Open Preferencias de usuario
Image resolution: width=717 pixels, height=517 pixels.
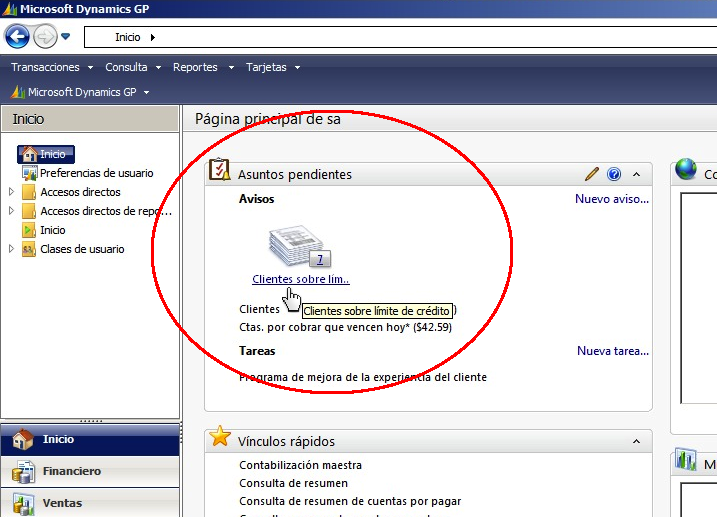point(96,173)
